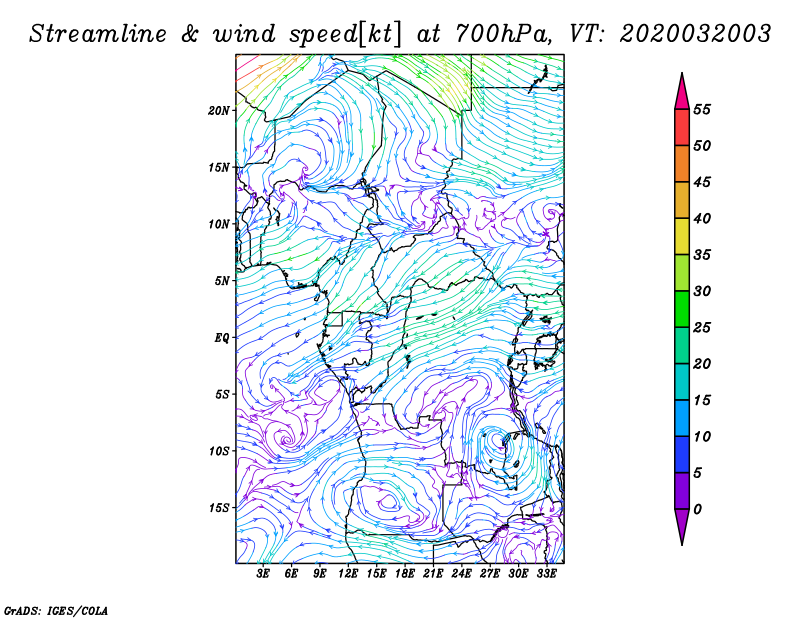Select the orange 45–50 kt colorbar segment
This screenshot has height=618, width=800.
[682, 164]
